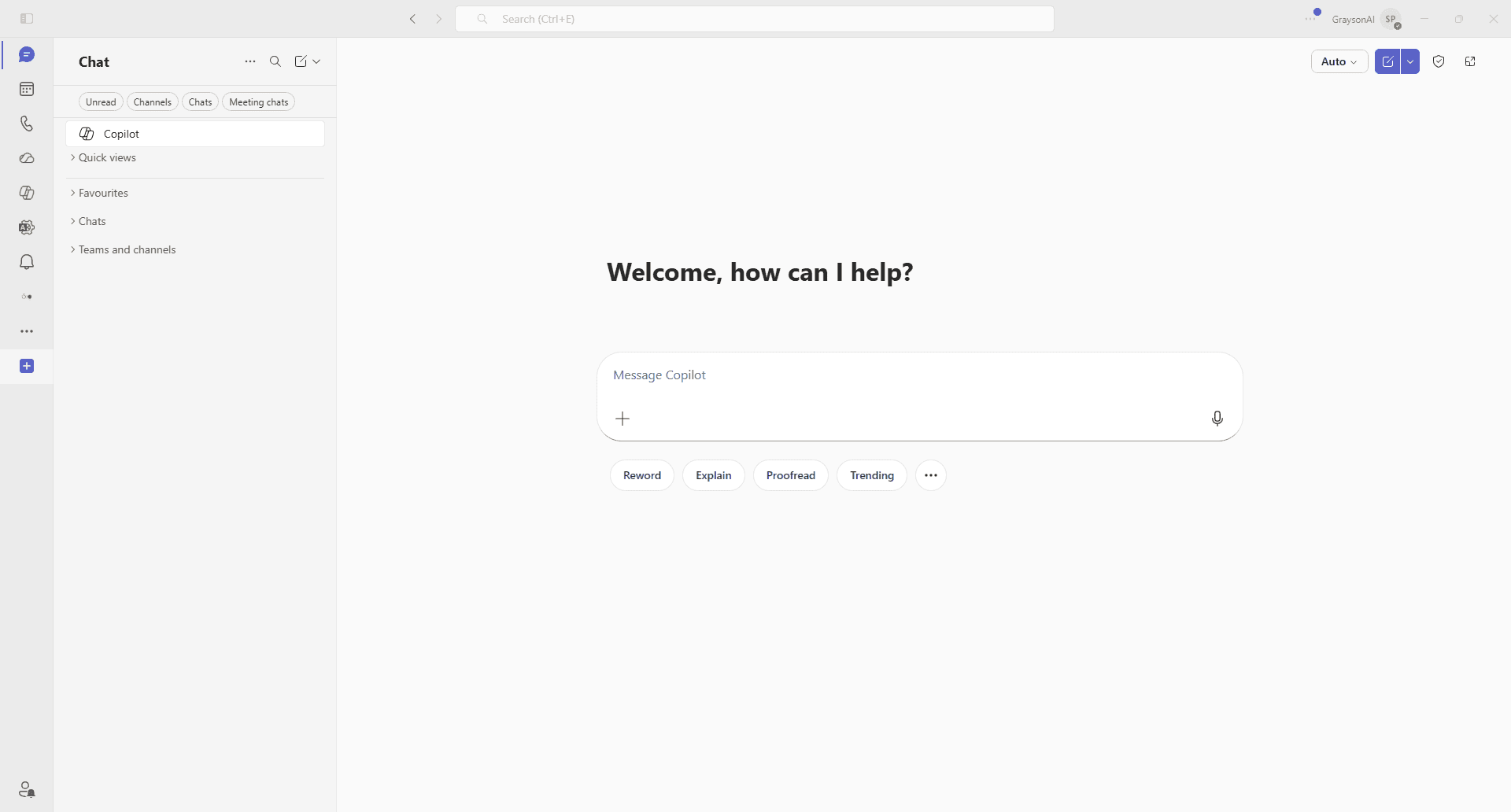Filter by Channels
This screenshot has height=812, width=1511.
tap(153, 102)
